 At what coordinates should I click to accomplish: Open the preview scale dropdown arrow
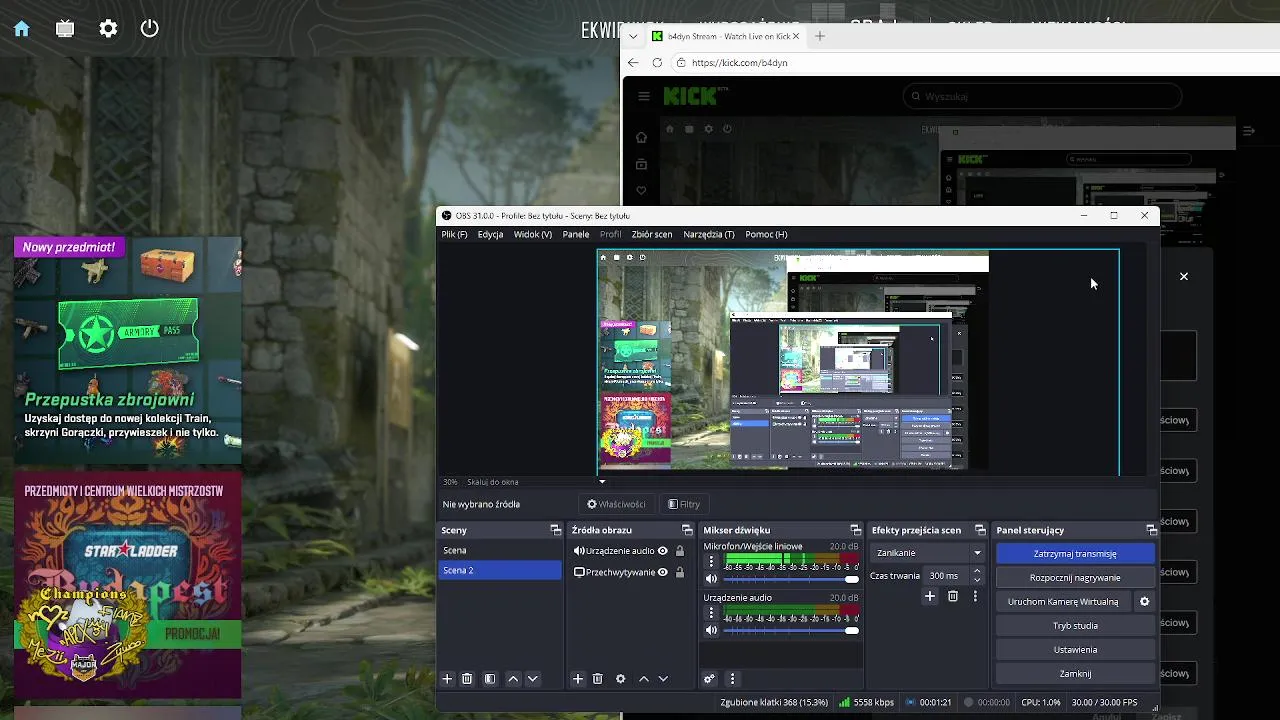click(x=602, y=482)
